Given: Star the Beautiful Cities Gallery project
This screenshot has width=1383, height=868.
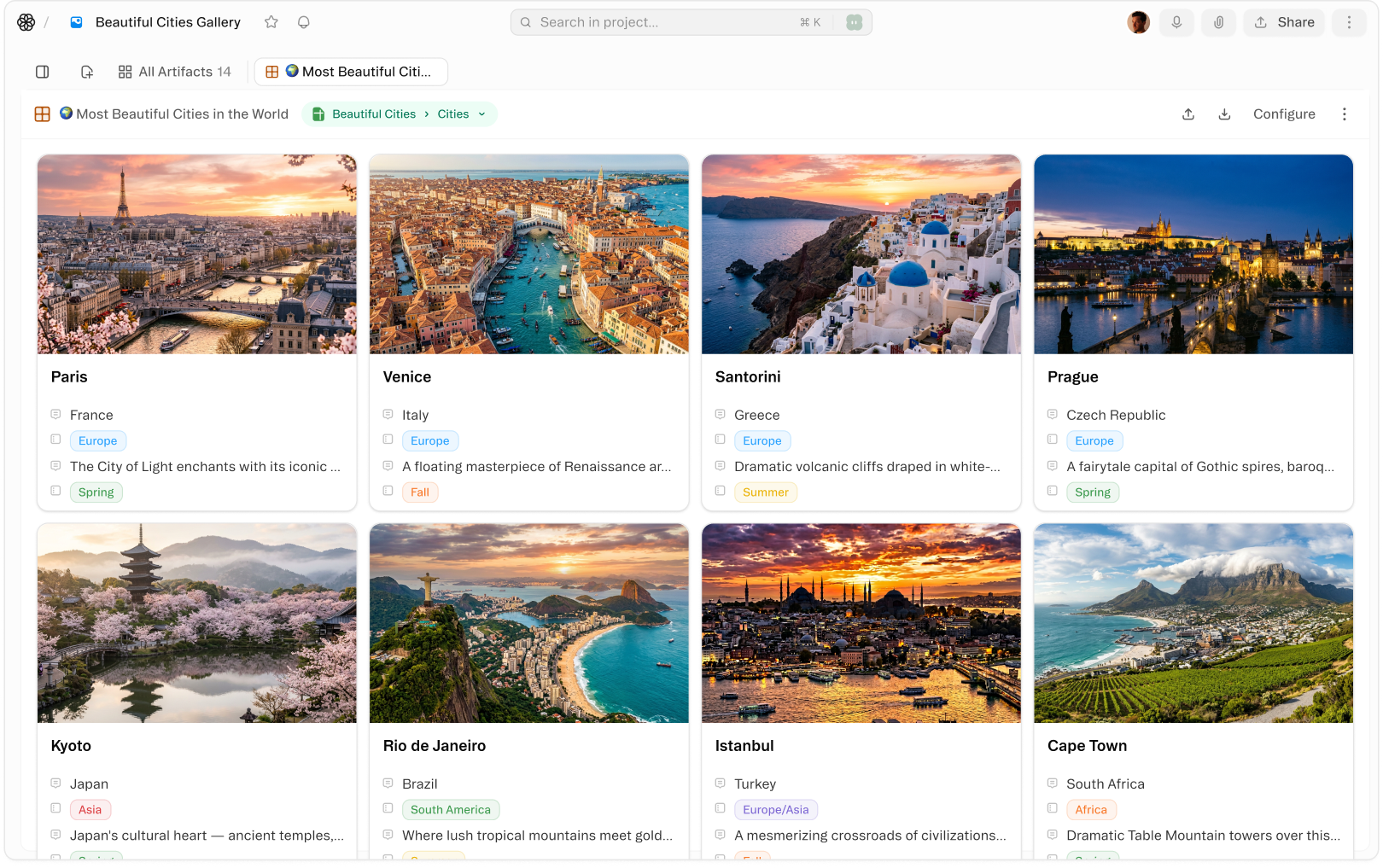Looking at the screenshot, I should click(271, 22).
